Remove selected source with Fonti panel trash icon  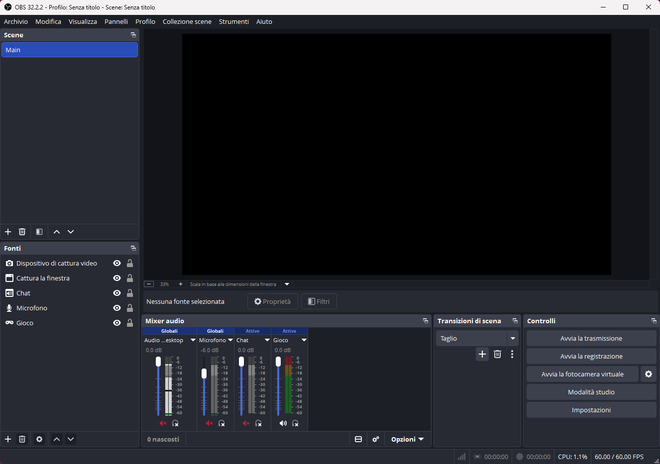(22, 439)
